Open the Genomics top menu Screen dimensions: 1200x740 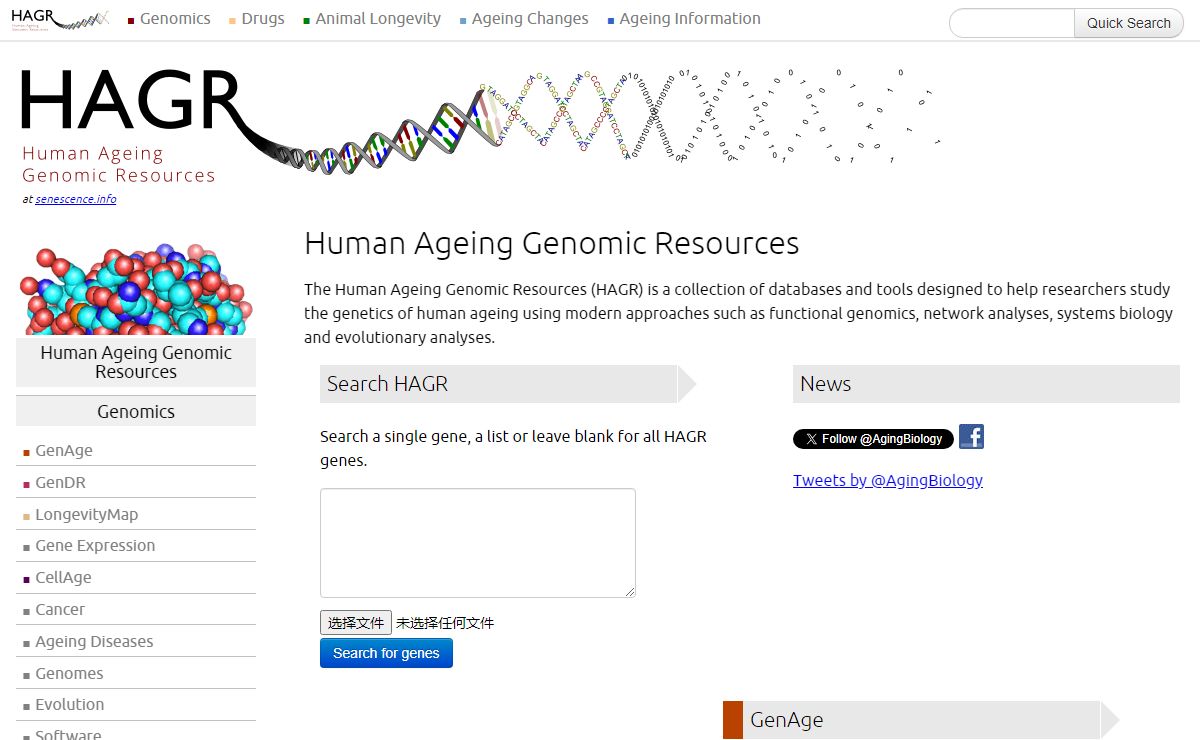[175, 19]
